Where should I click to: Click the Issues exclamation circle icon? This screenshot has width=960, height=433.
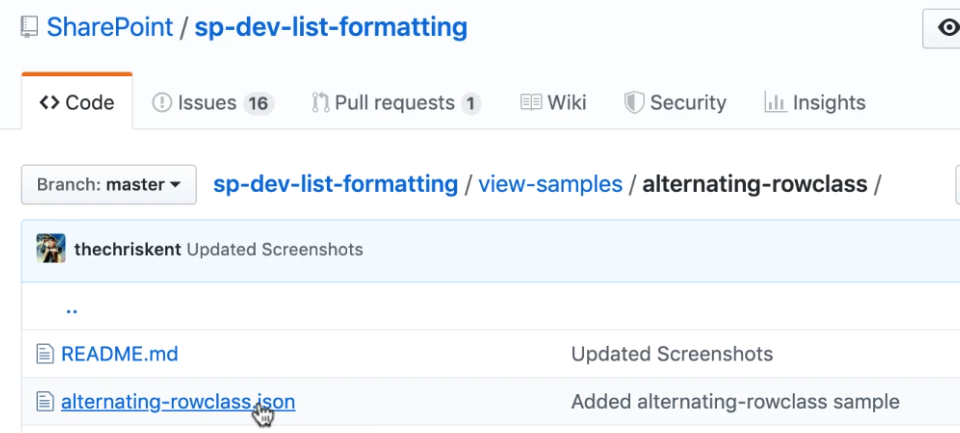point(162,102)
